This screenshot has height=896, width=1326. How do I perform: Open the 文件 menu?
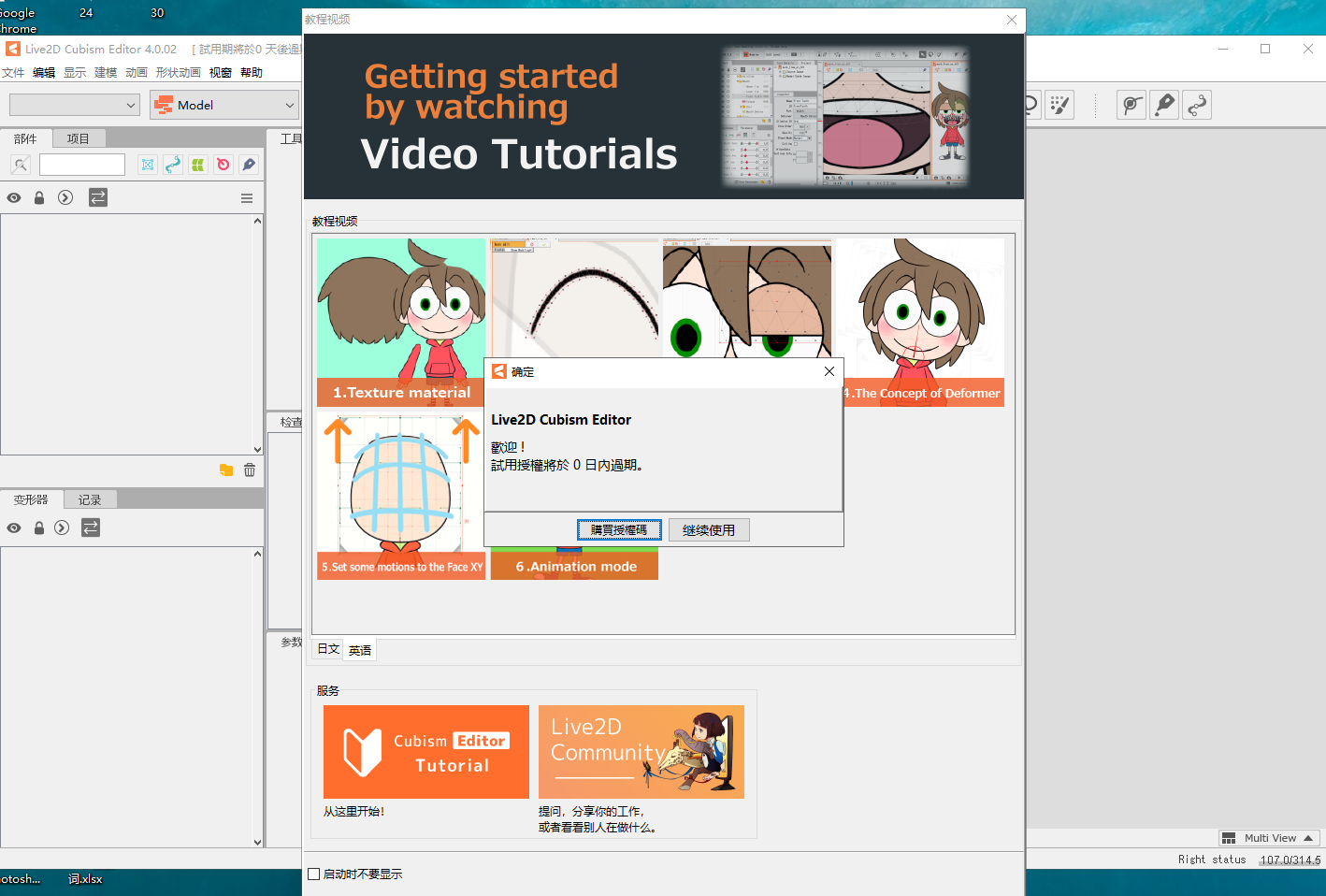[x=13, y=72]
